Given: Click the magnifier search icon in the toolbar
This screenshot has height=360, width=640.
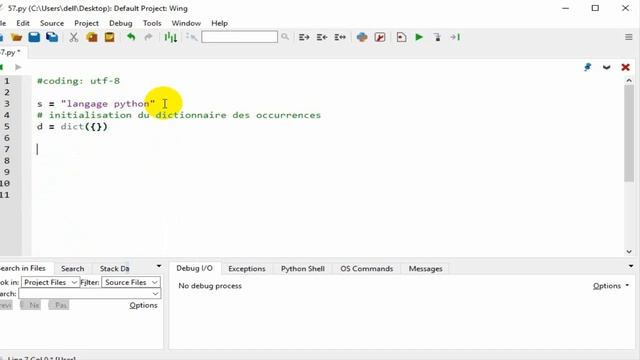Looking at the screenshot, I should [x=285, y=37].
